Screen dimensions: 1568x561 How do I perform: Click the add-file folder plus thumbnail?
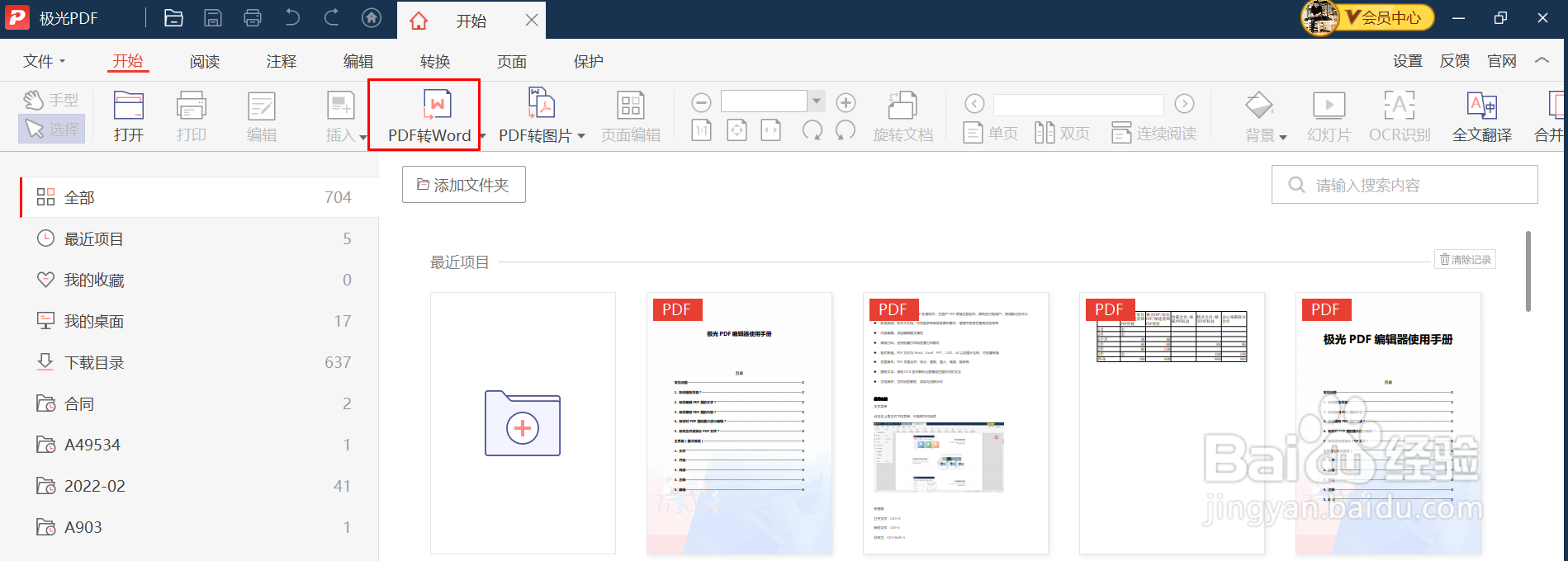523,423
